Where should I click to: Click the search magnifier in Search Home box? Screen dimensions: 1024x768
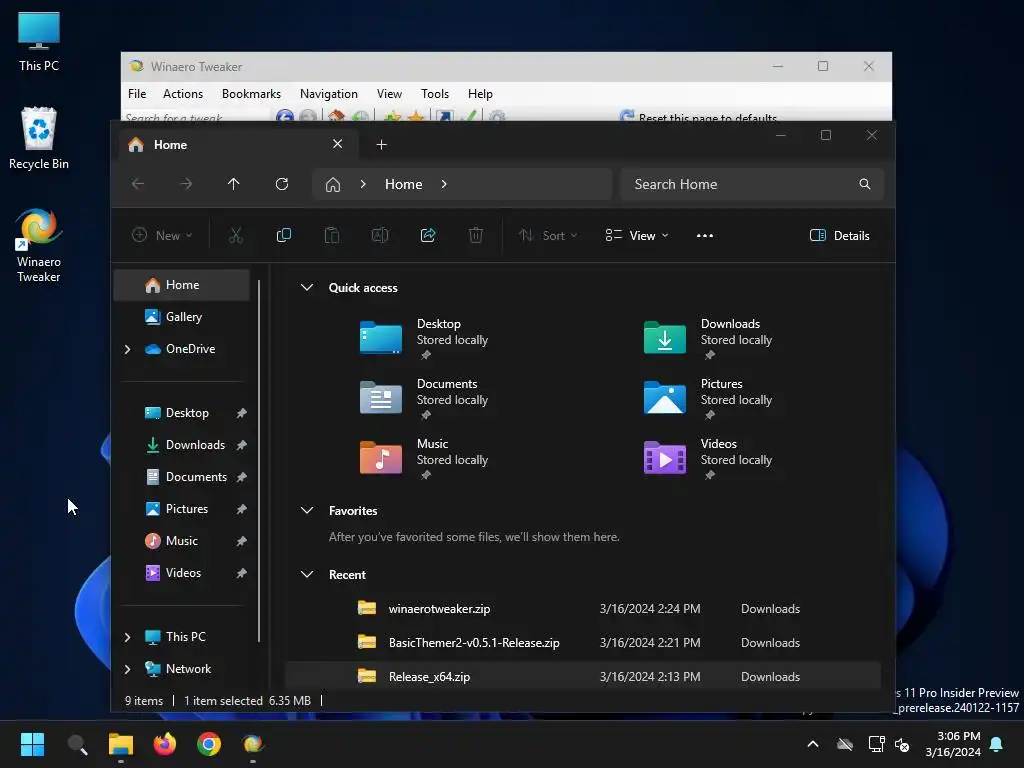pyautogui.click(x=865, y=184)
